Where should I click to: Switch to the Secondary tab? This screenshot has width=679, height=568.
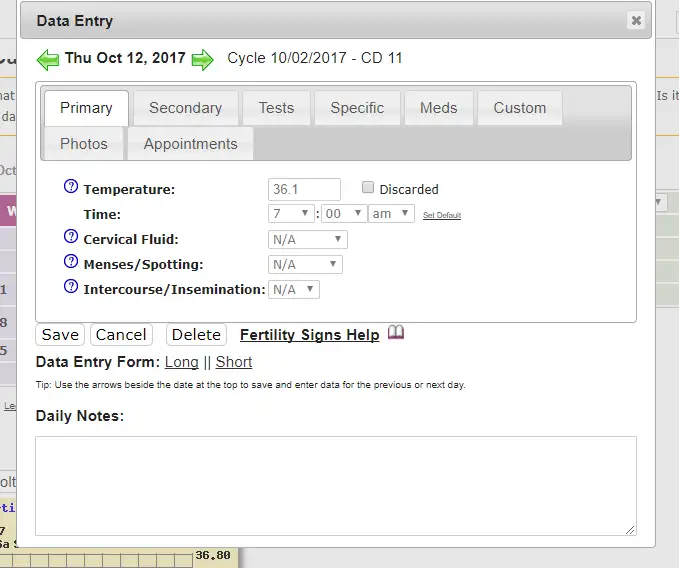click(185, 108)
